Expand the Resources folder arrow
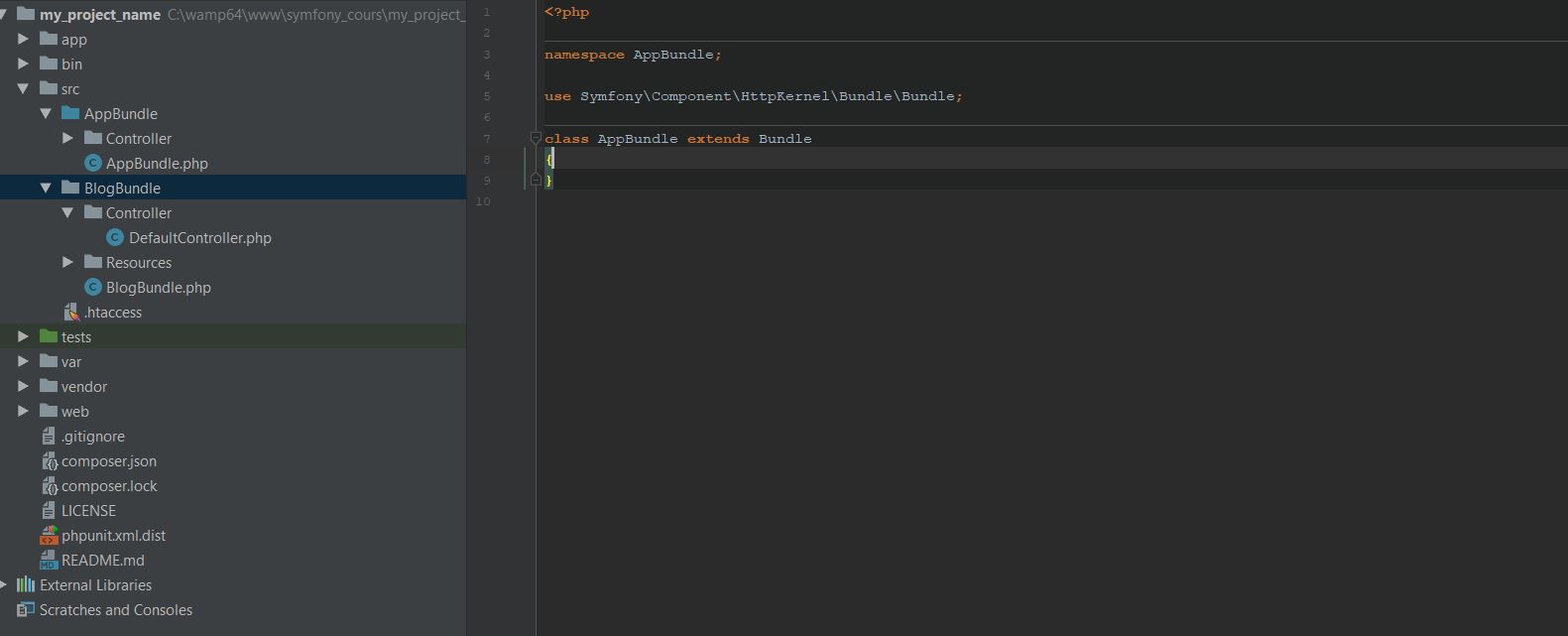 coord(67,262)
